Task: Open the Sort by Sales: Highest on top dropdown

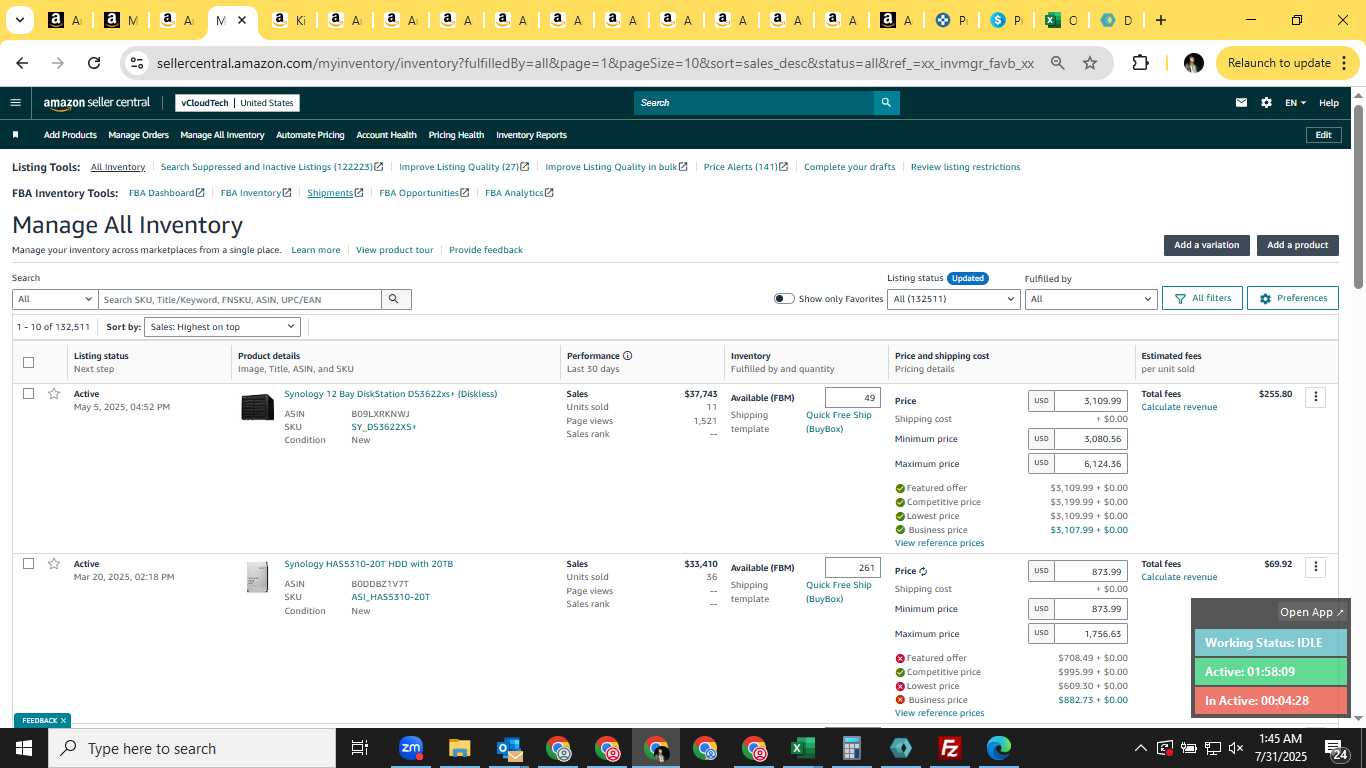Action: [223, 327]
